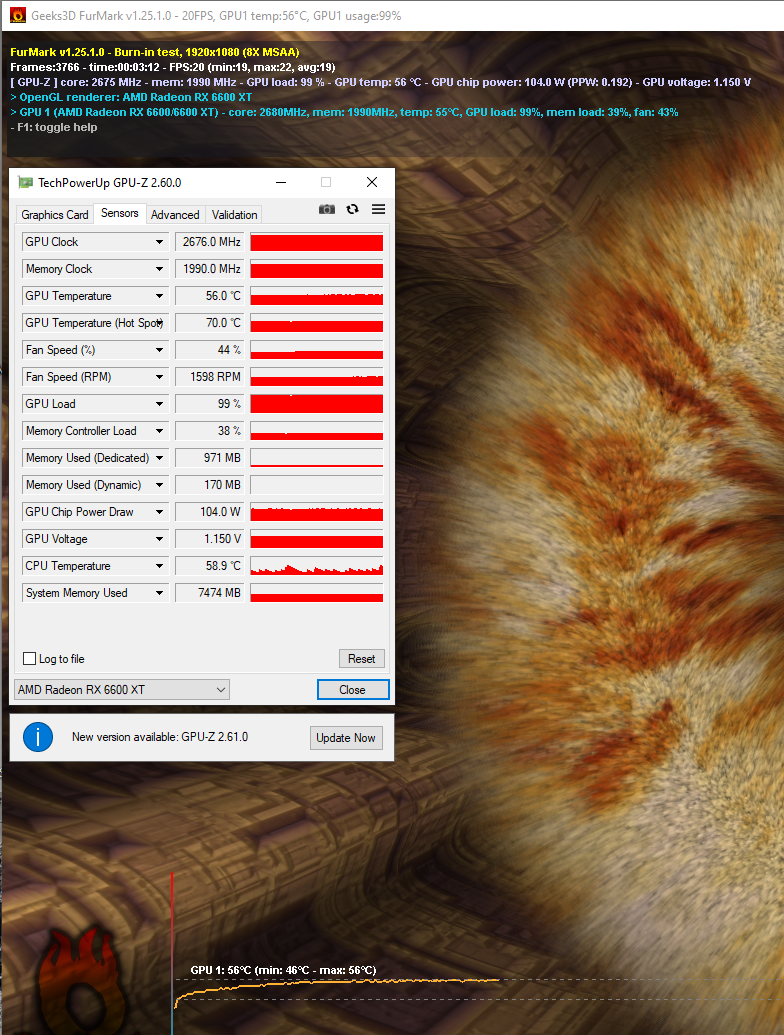
Task: Click the Close button in GPU-Z
Action: click(x=353, y=690)
